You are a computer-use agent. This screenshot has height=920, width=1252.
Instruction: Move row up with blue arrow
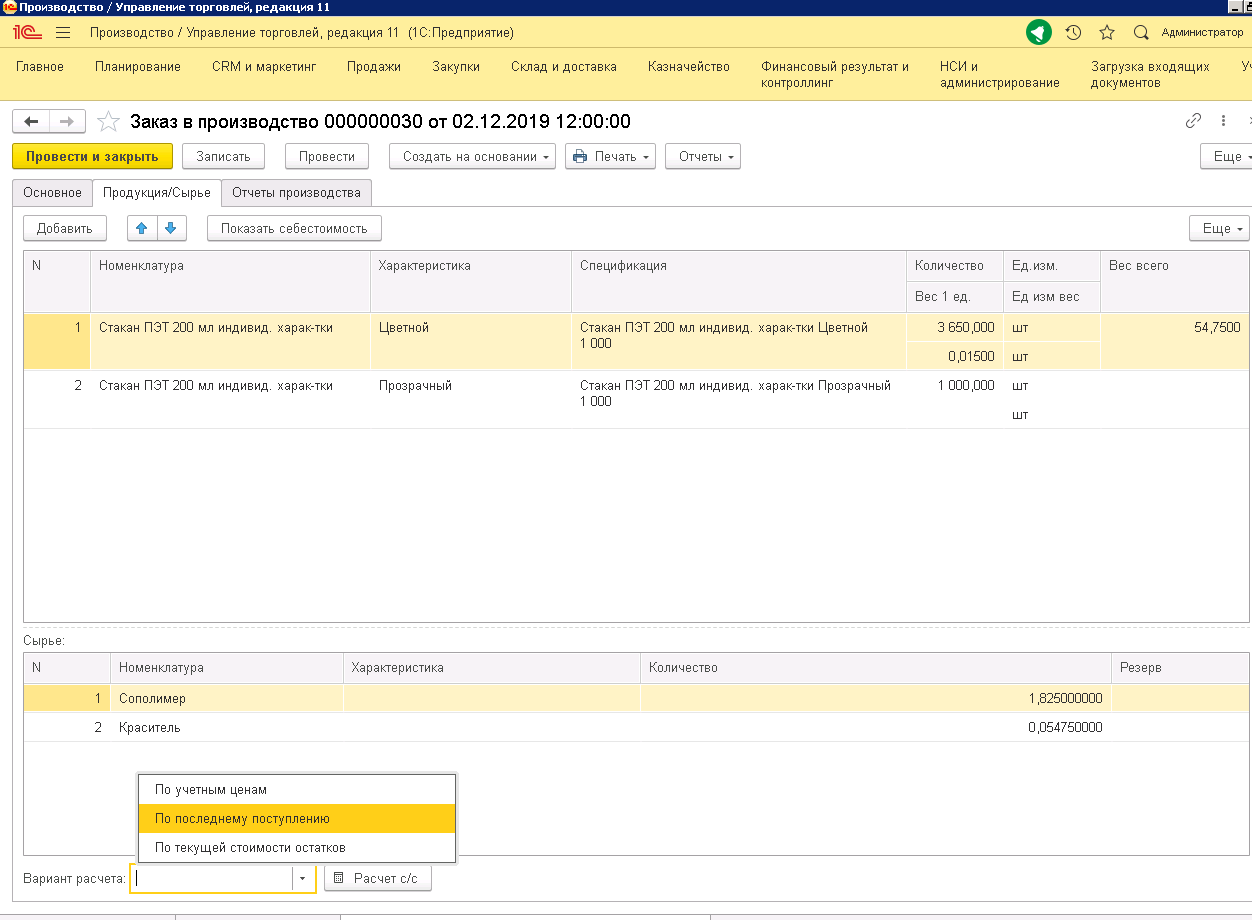point(142,229)
